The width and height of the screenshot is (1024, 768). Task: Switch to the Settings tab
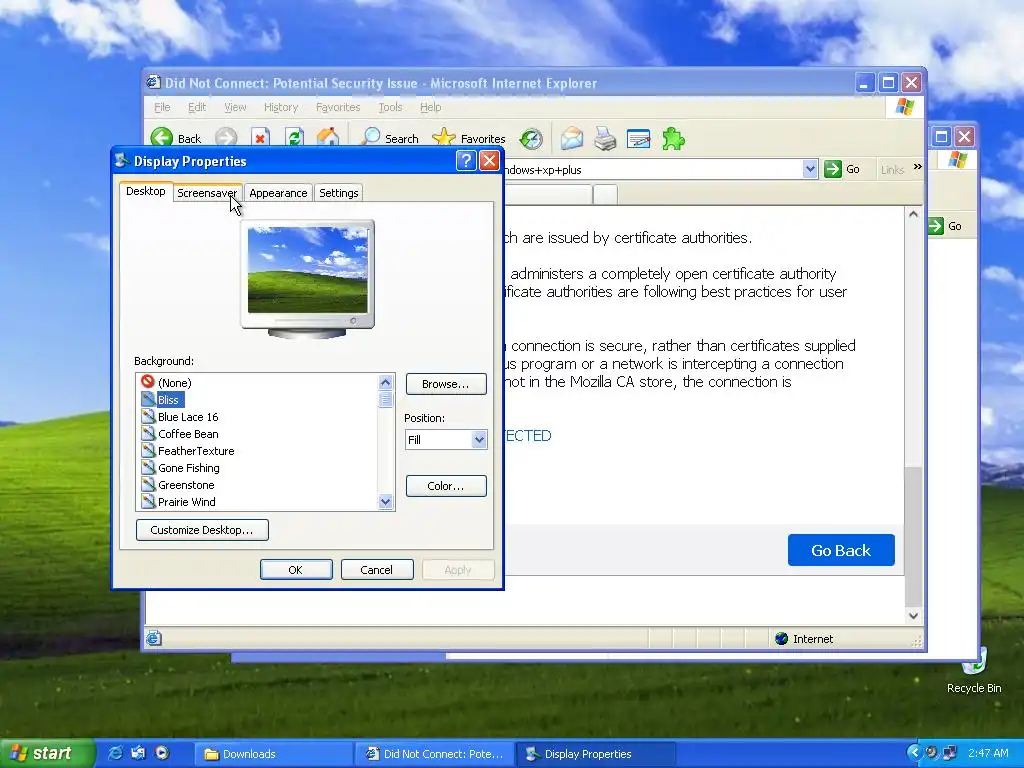[x=338, y=193]
